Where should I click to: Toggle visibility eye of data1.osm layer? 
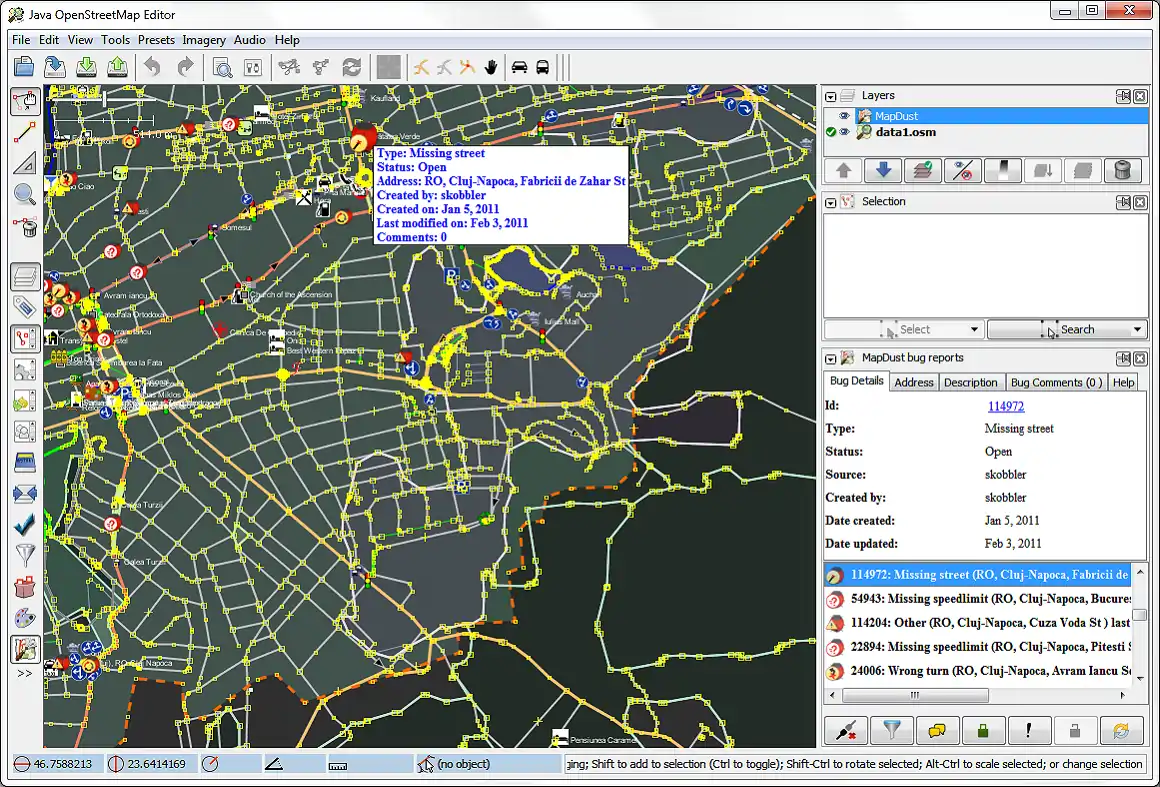(845, 132)
